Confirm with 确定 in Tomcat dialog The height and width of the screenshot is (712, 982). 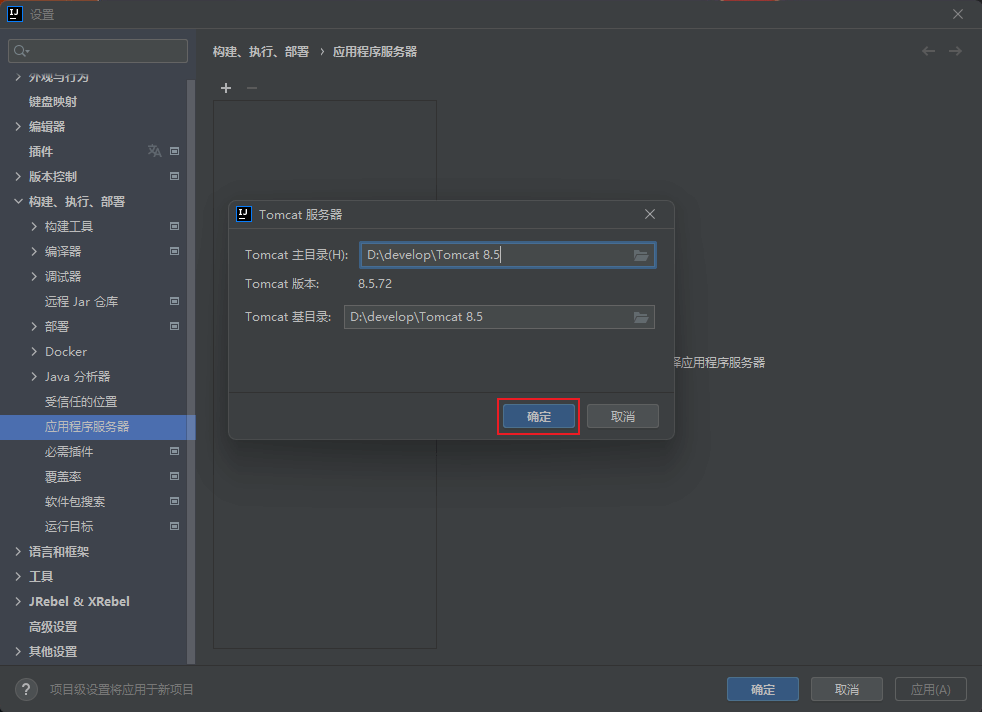point(539,416)
